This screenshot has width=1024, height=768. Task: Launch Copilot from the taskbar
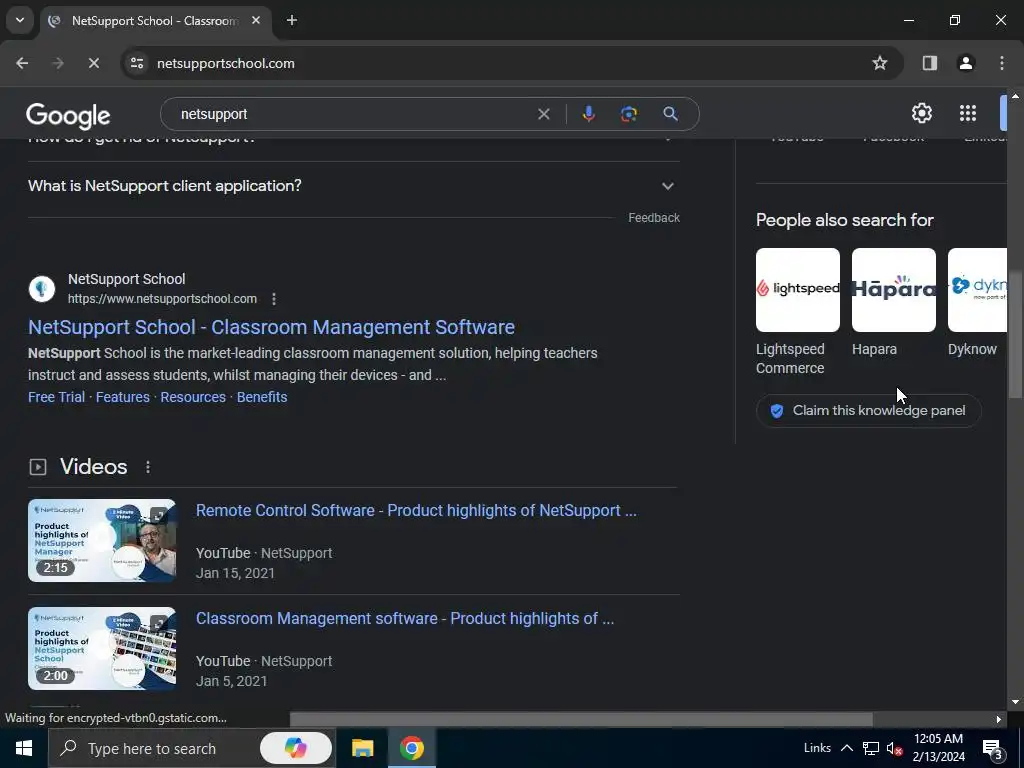[296, 748]
